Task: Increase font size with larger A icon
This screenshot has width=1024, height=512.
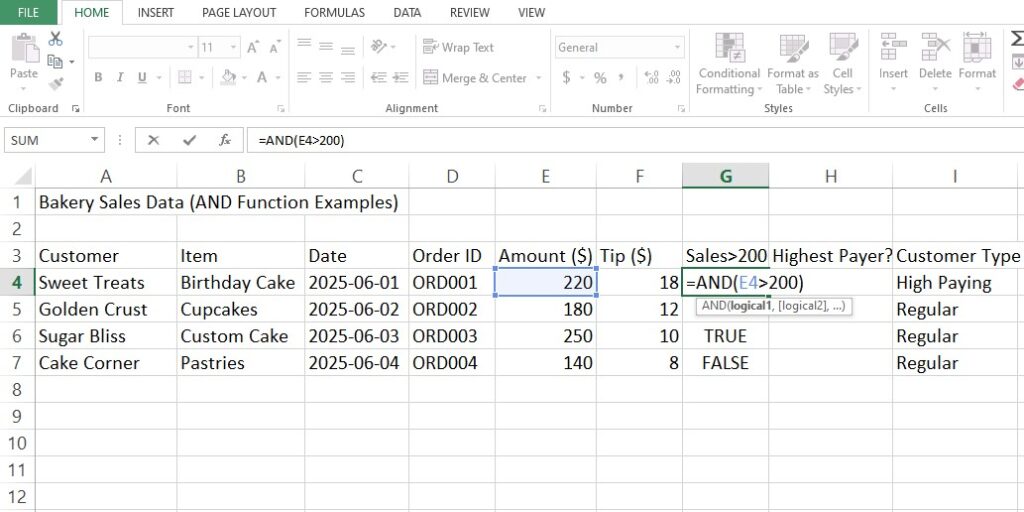Action: 252,48
